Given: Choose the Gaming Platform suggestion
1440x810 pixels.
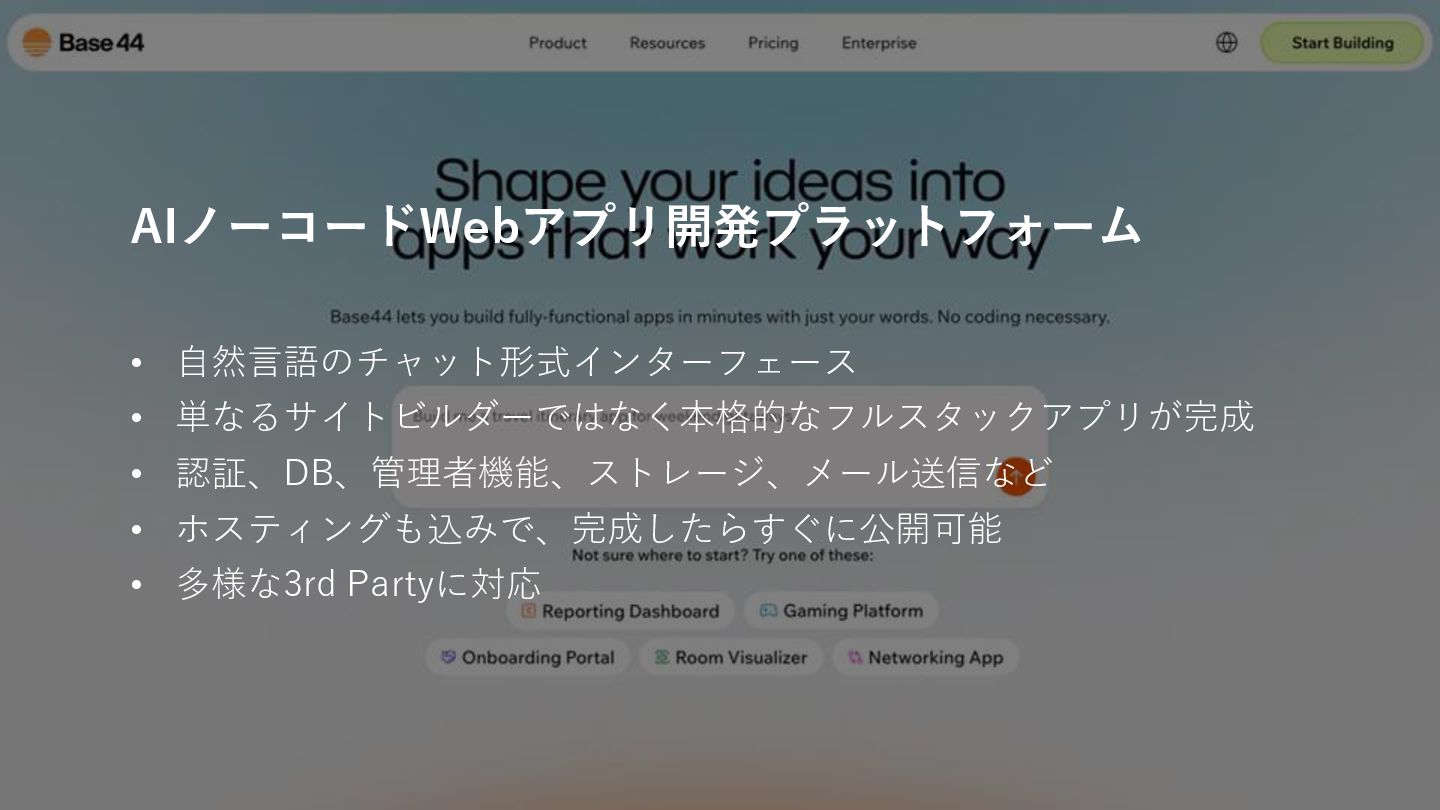Looking at the screenshot, I should (x=841, y=611).
